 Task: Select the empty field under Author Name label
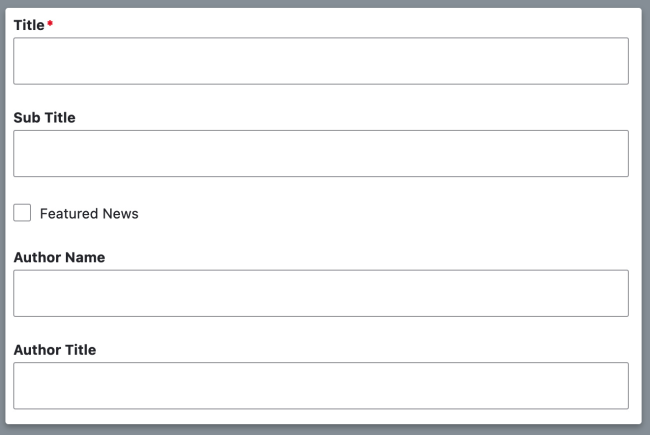[x=320, y=293]
